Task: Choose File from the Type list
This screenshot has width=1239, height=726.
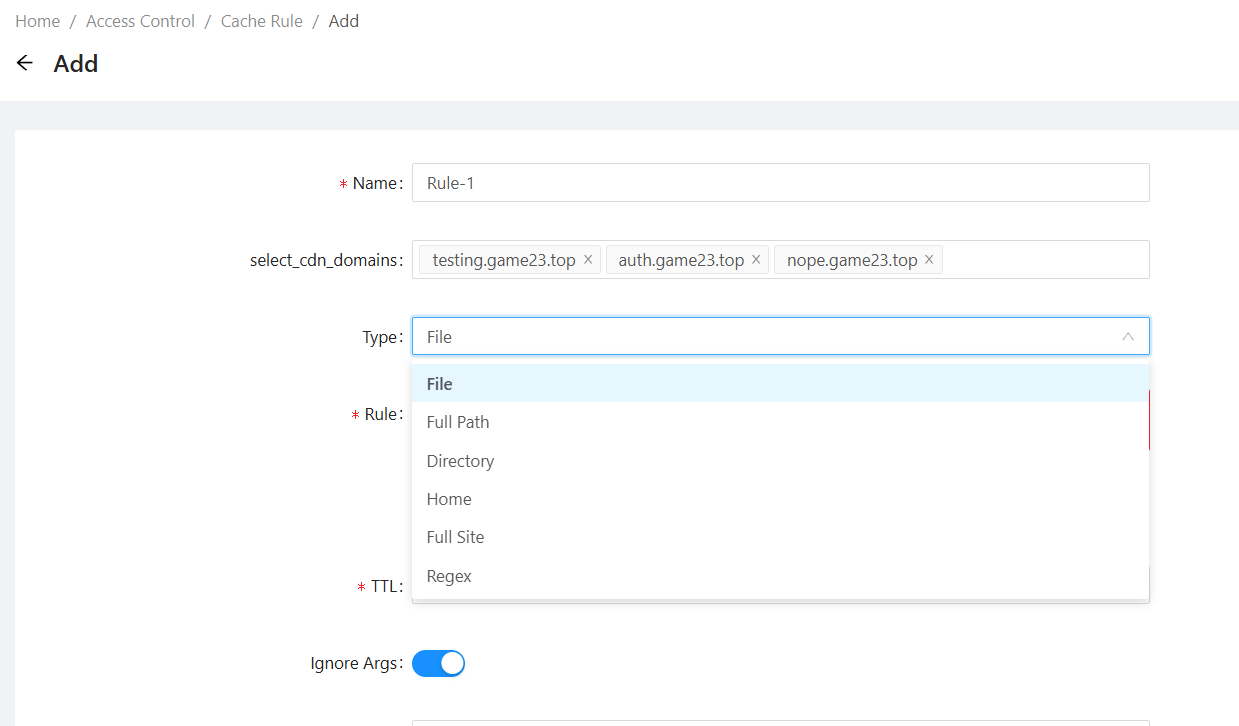Action: pyautogui.click(x=440, y=384)
